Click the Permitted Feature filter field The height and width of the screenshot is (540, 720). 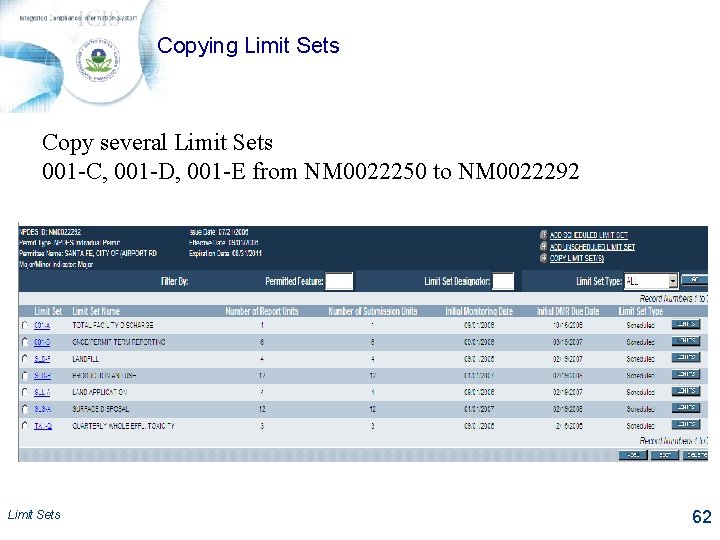[340, 281]
